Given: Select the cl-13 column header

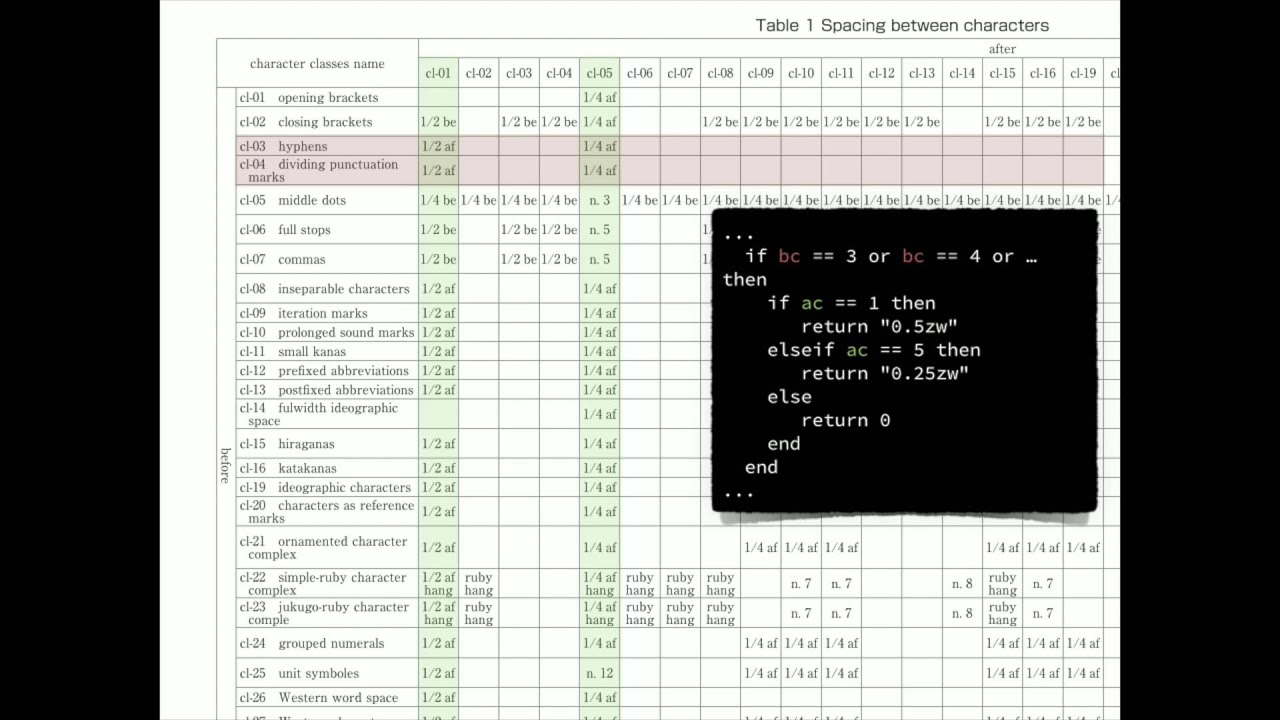Looking at the screenshot, I should [922, 73].
